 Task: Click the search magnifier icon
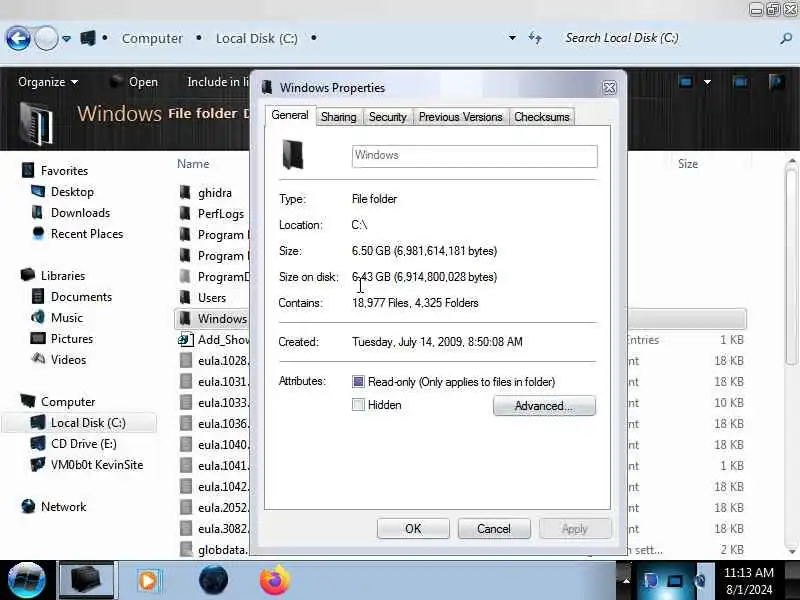pos(786,38)
